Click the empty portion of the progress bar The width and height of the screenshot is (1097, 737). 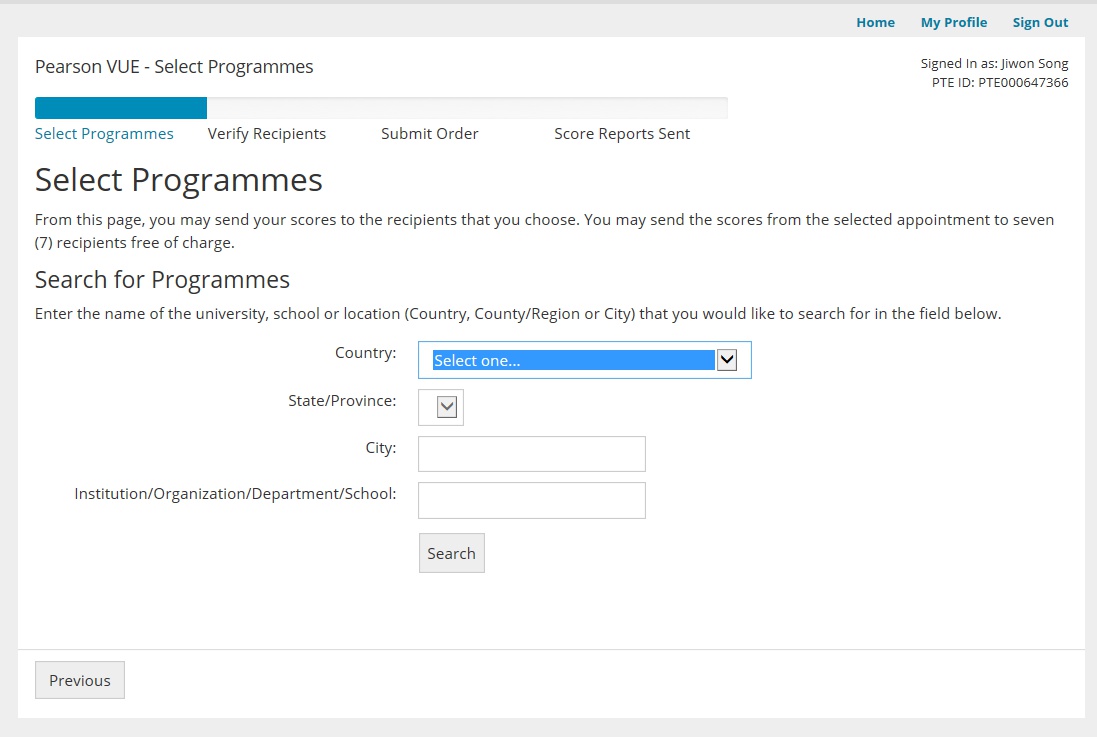coord(467,108)
